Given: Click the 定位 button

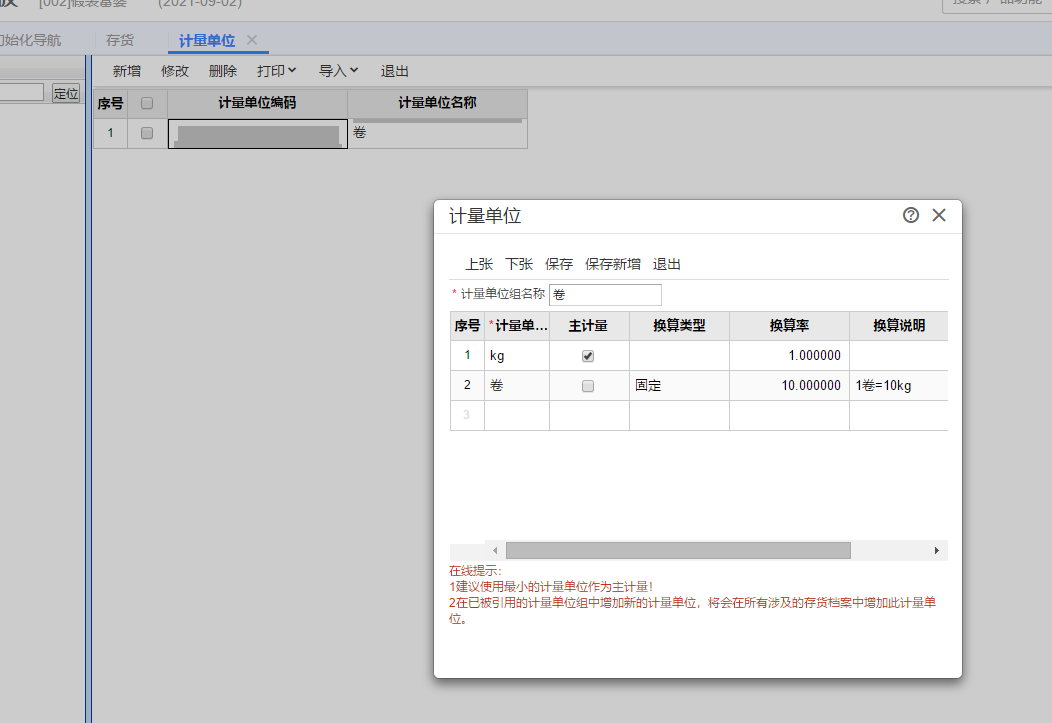Looking at the screenshot, I should (x=66, y=93).
